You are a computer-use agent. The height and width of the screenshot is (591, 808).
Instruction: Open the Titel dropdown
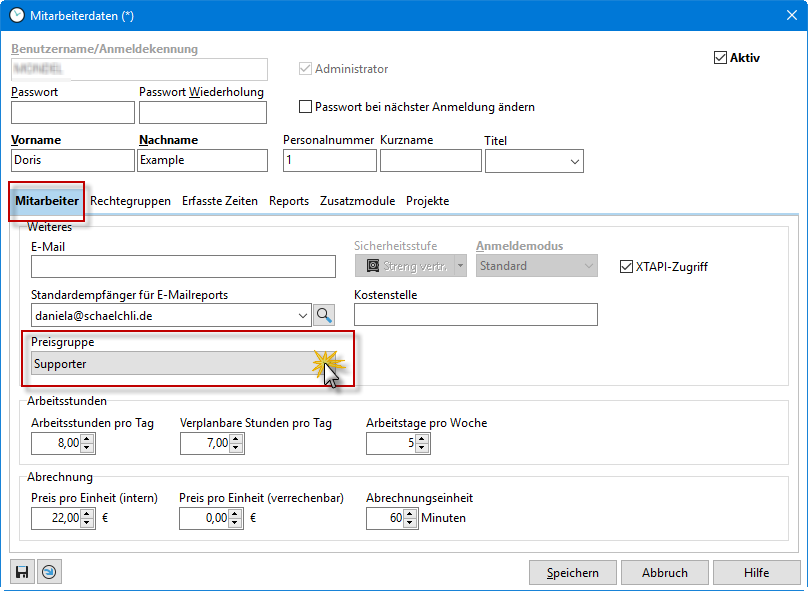click(x=575, y=161)
